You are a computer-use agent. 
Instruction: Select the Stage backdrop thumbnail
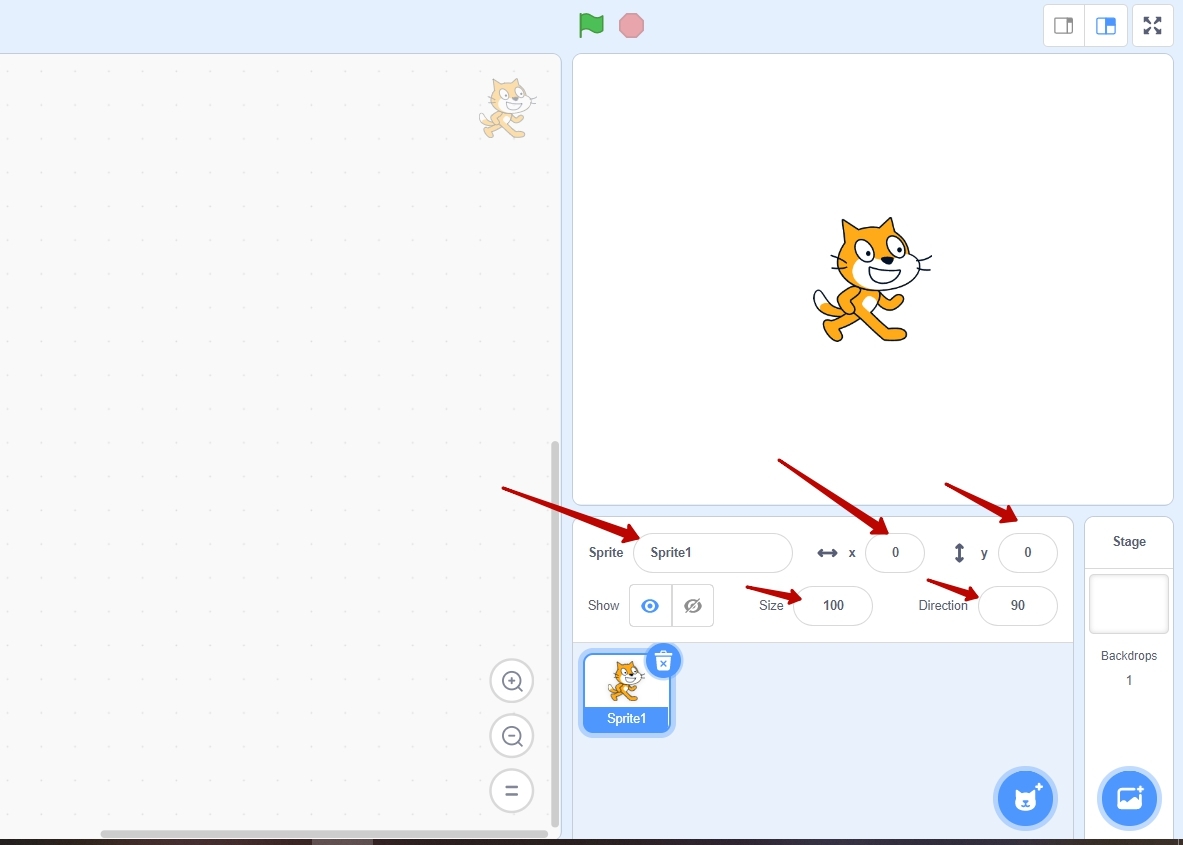point(1129,604)
